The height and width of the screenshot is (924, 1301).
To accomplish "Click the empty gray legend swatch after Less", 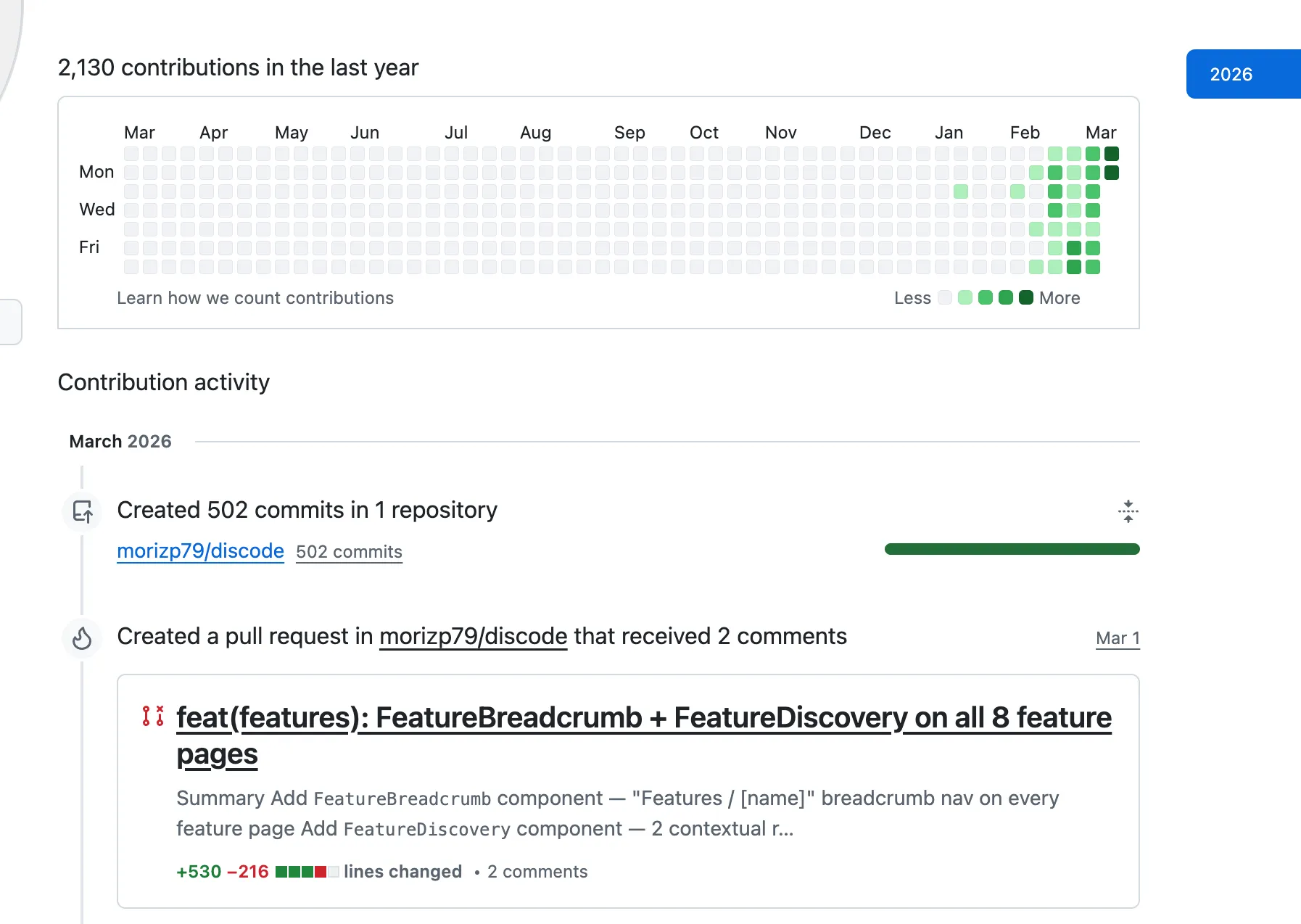I will (944, 297).
